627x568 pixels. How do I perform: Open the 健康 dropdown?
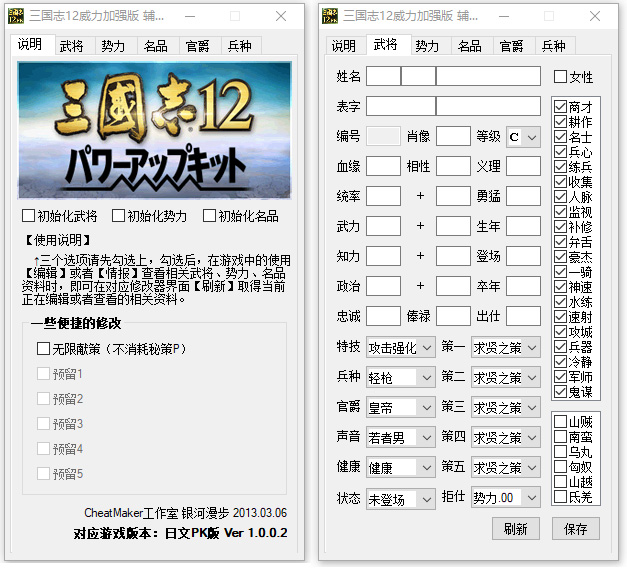click(x=401, y=467)
